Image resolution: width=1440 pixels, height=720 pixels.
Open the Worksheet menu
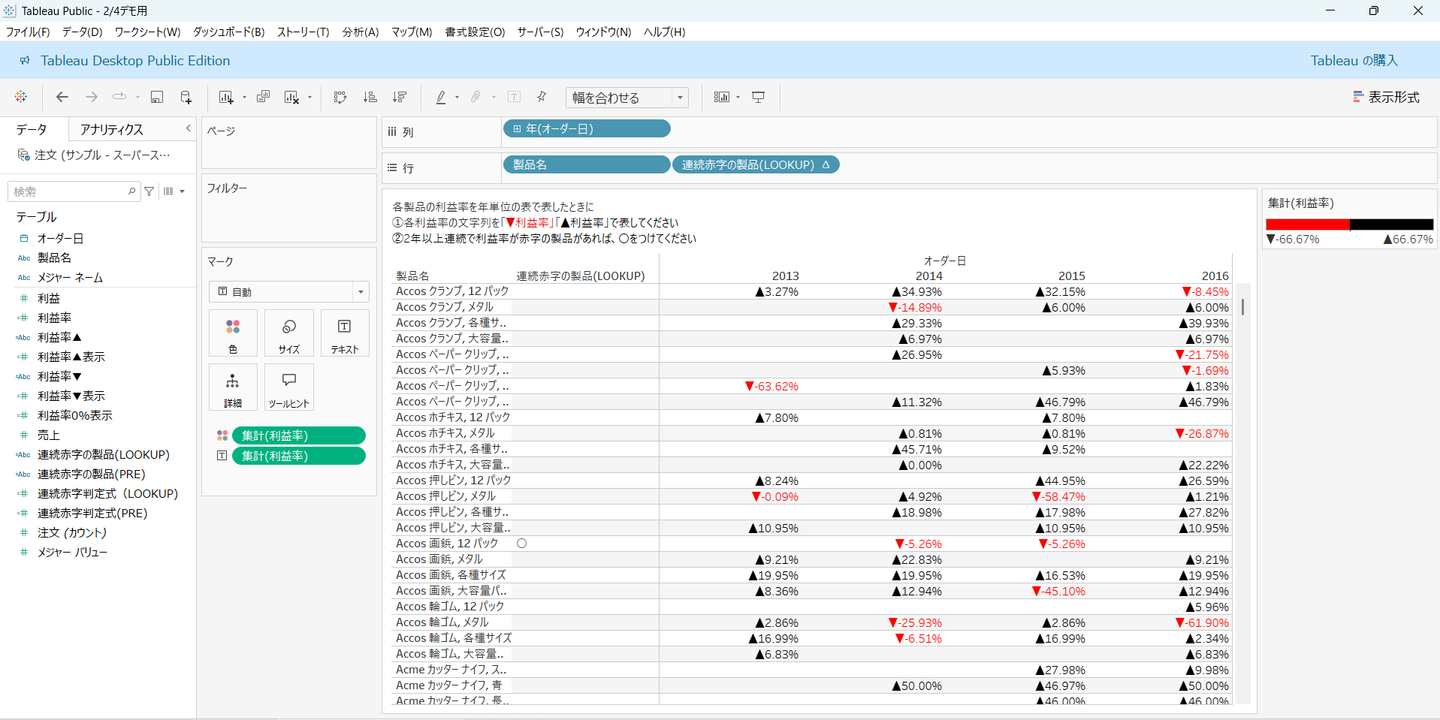[147, 32]
